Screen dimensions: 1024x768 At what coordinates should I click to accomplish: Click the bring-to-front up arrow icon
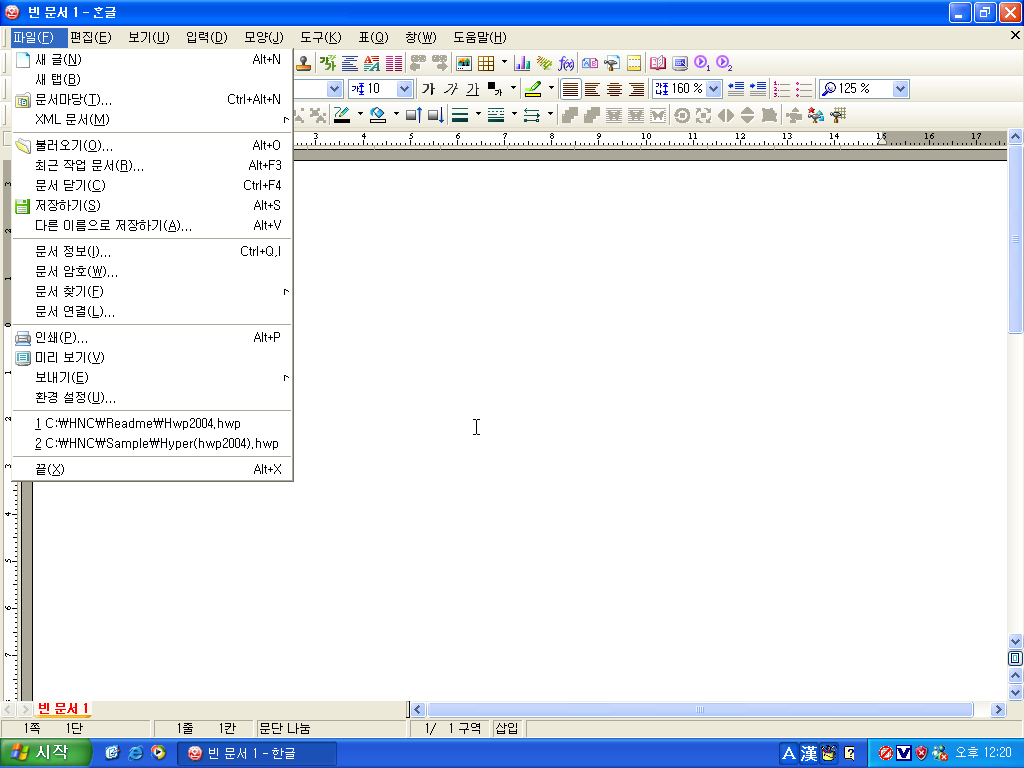[x=414, y=115]
